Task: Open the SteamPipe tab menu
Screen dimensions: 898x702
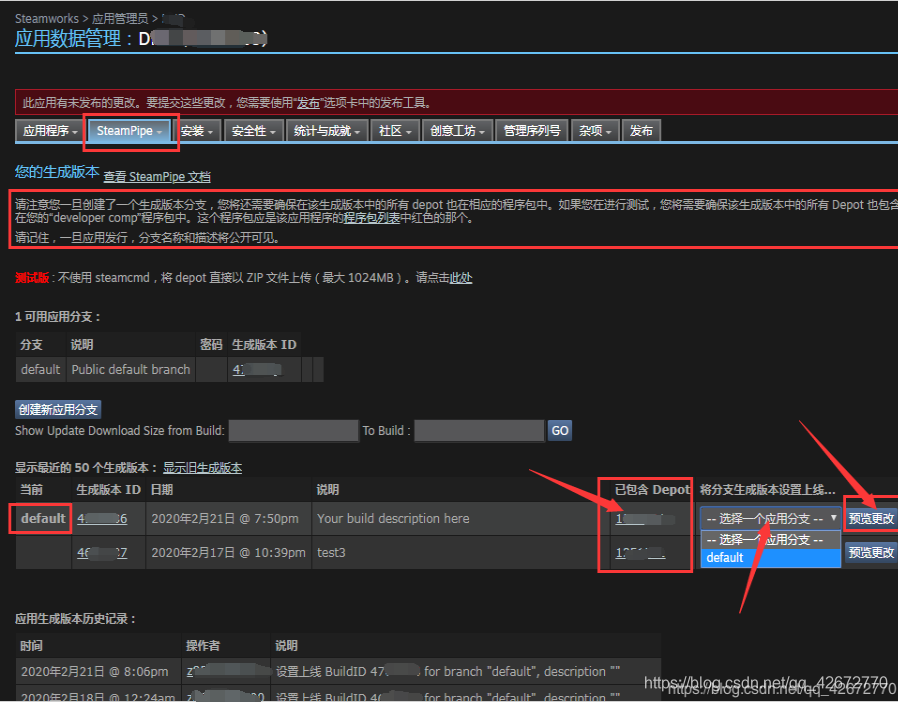Action: (x=129, y=131)
